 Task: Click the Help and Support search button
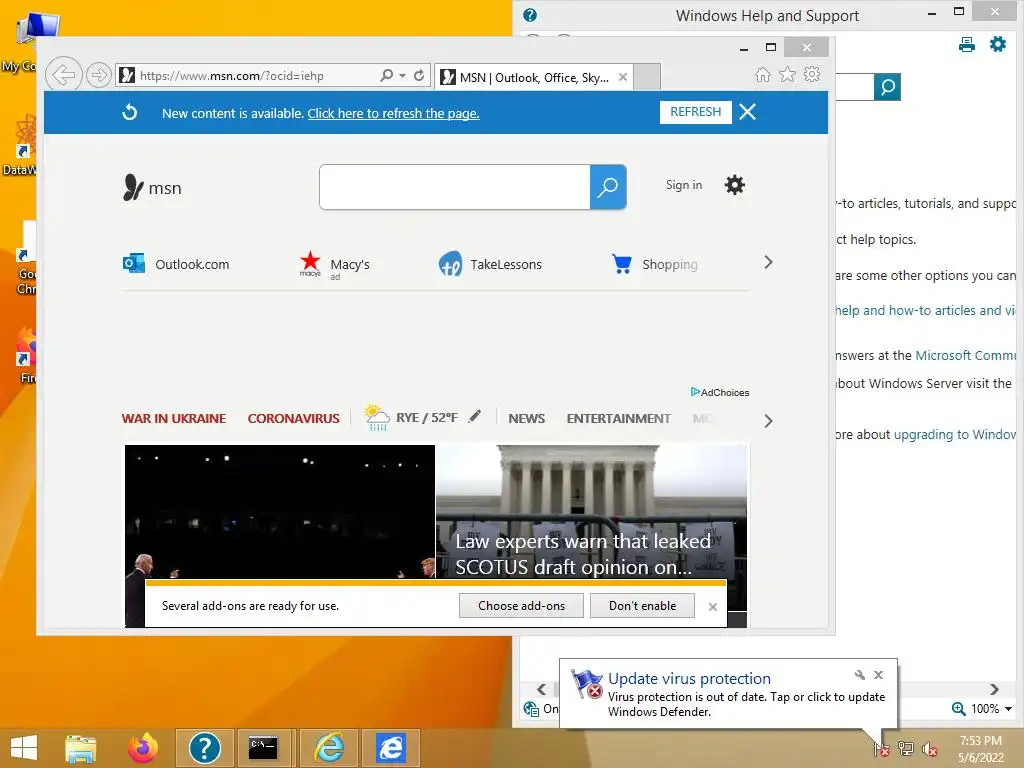click(x=888, y=87)
